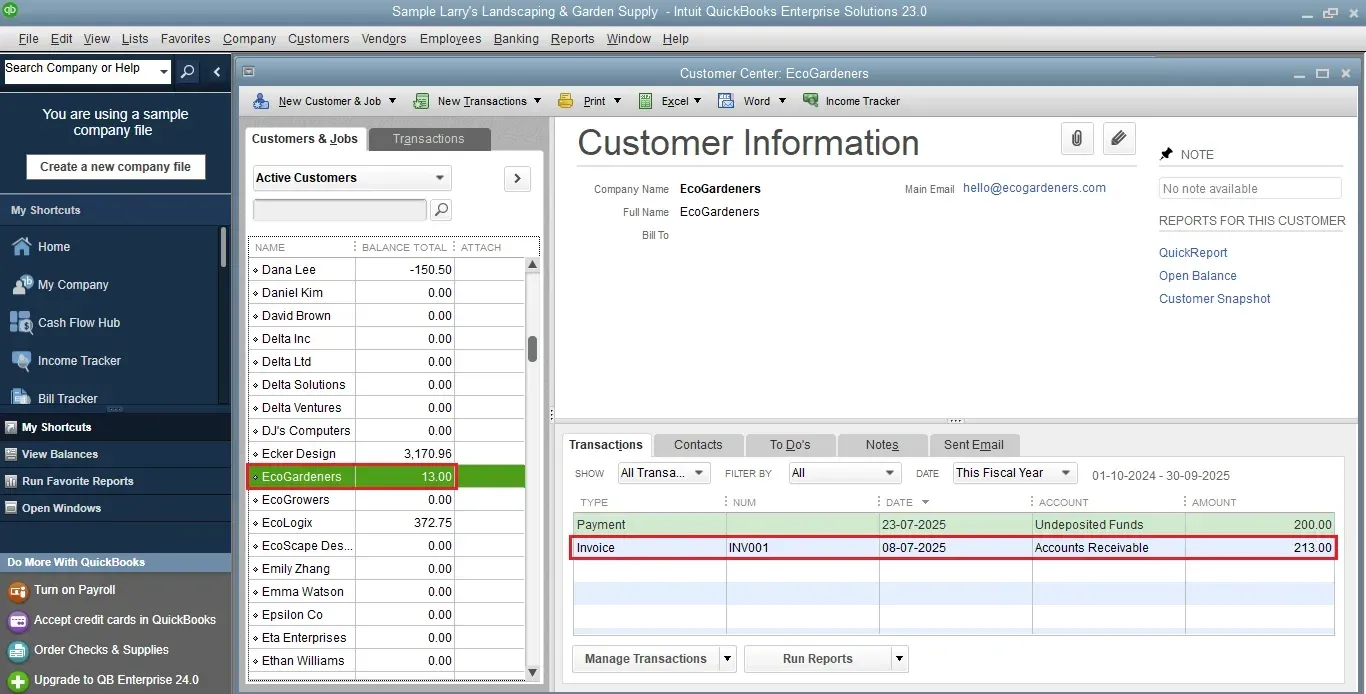Select the Dana Lee customer row
Viewport: 1366px width, 694px height.
(387, 270)
